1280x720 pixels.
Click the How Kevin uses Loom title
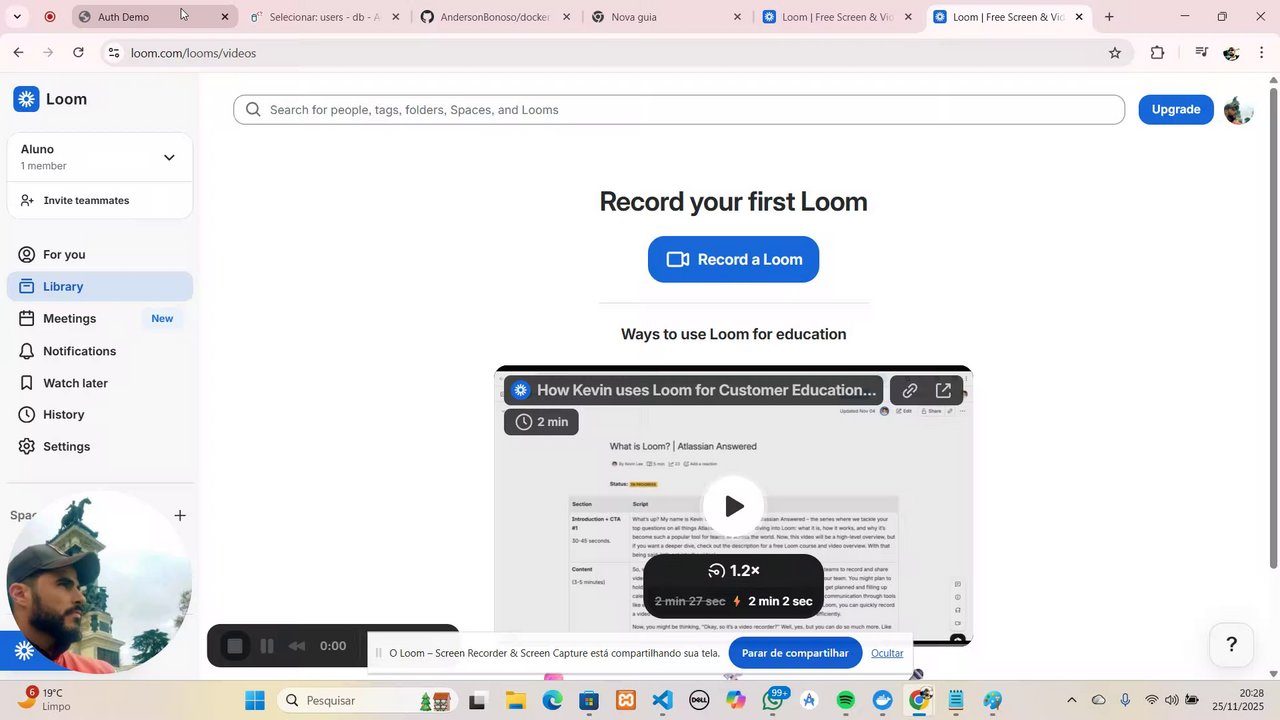pos(706,390)
